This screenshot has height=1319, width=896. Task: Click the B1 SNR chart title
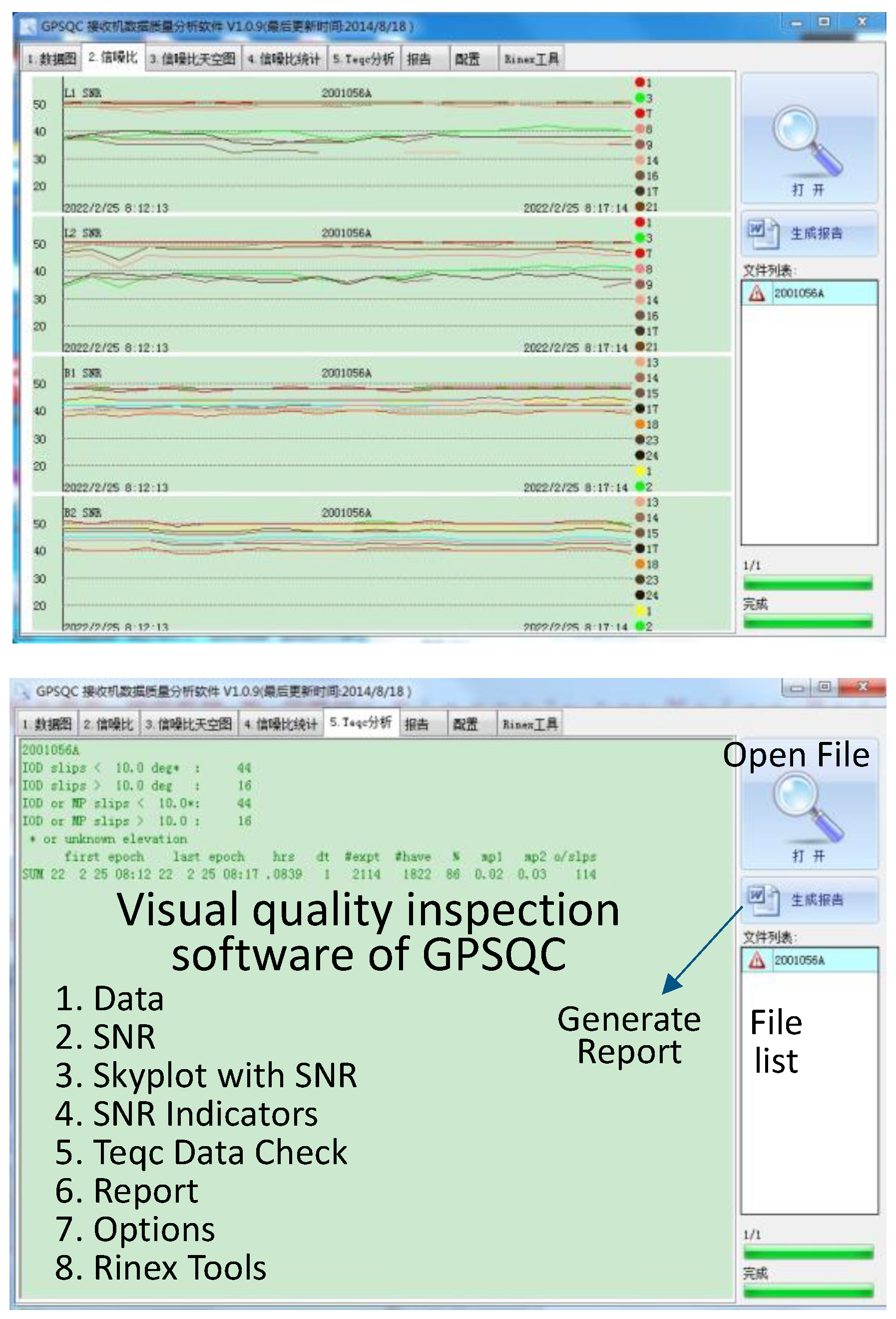[83, 373]
